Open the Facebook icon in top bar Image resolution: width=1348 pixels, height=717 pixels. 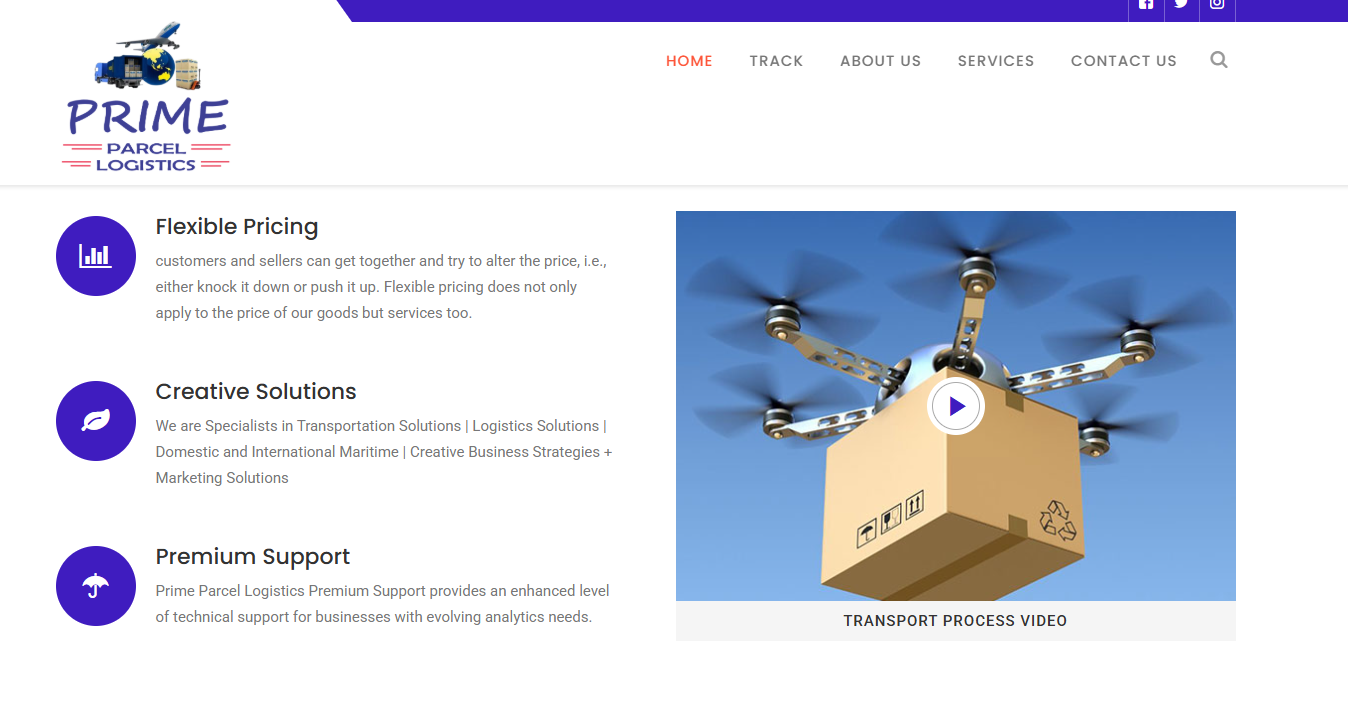(x=1146, y=5)
